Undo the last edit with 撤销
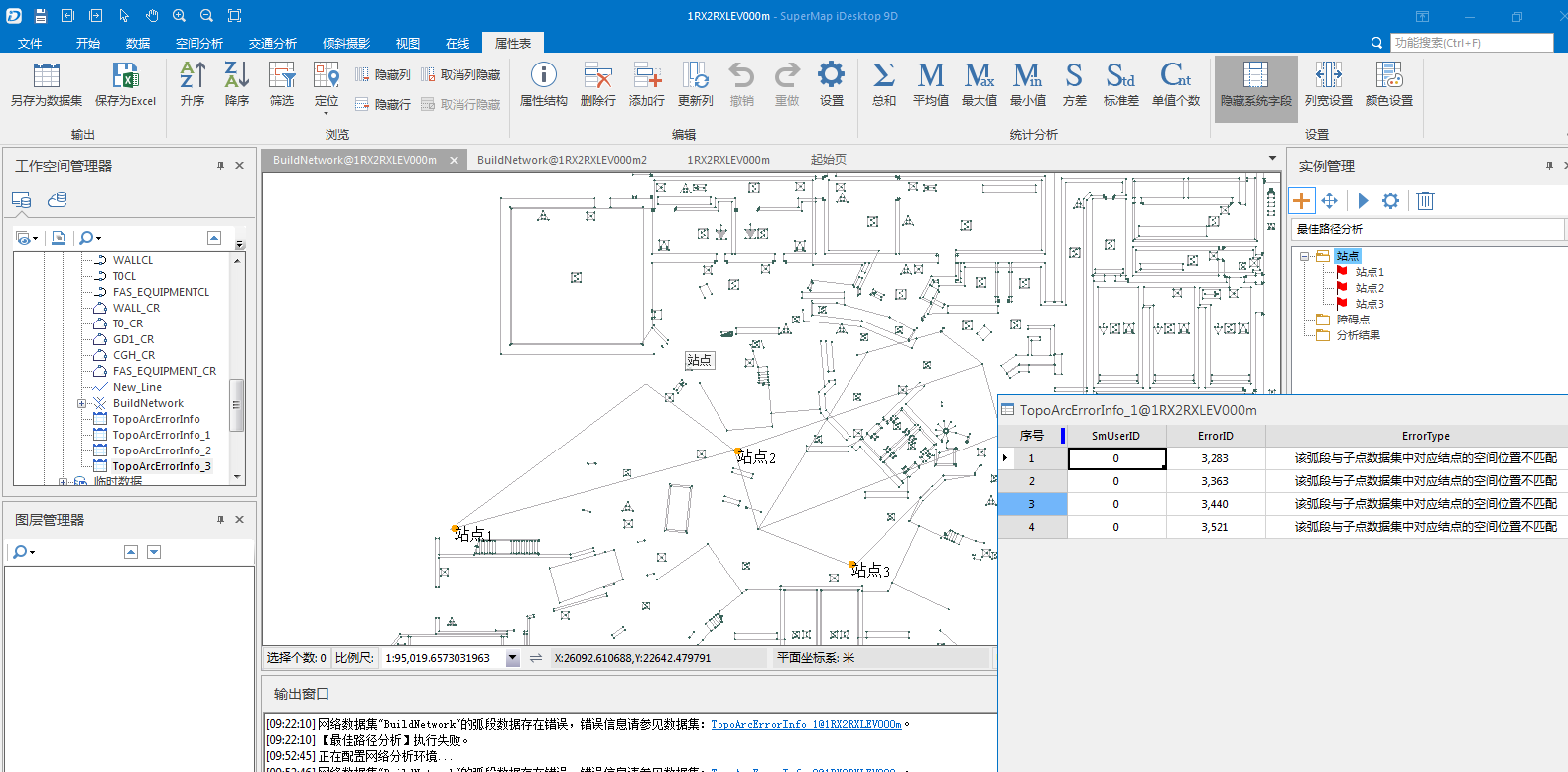The height and width of the screenshot is (772, 1568). (741, 84)
